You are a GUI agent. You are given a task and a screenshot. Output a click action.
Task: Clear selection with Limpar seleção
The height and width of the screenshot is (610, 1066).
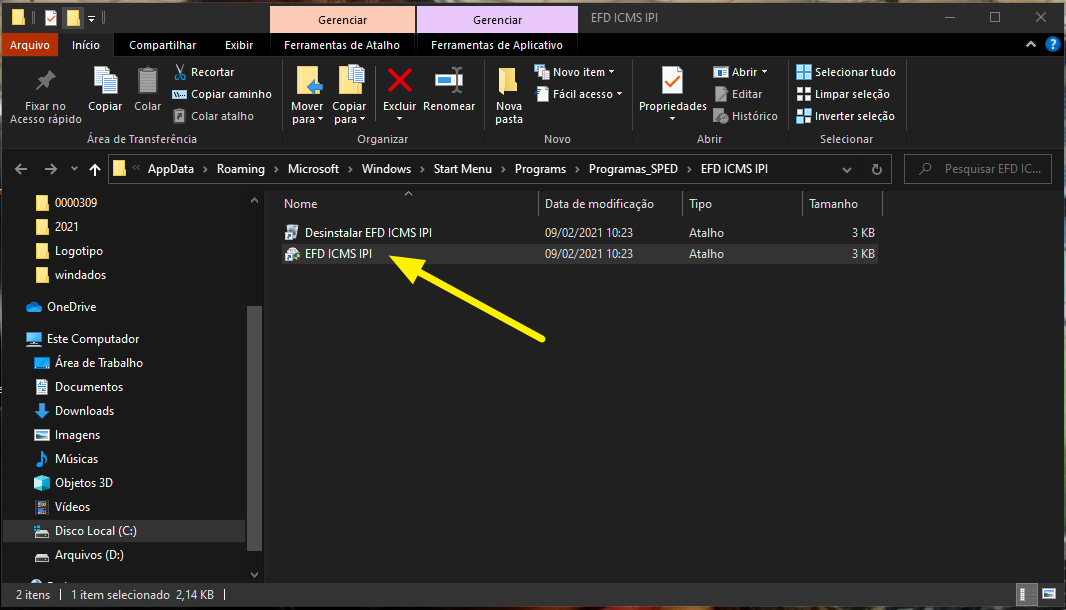point(843,94)
